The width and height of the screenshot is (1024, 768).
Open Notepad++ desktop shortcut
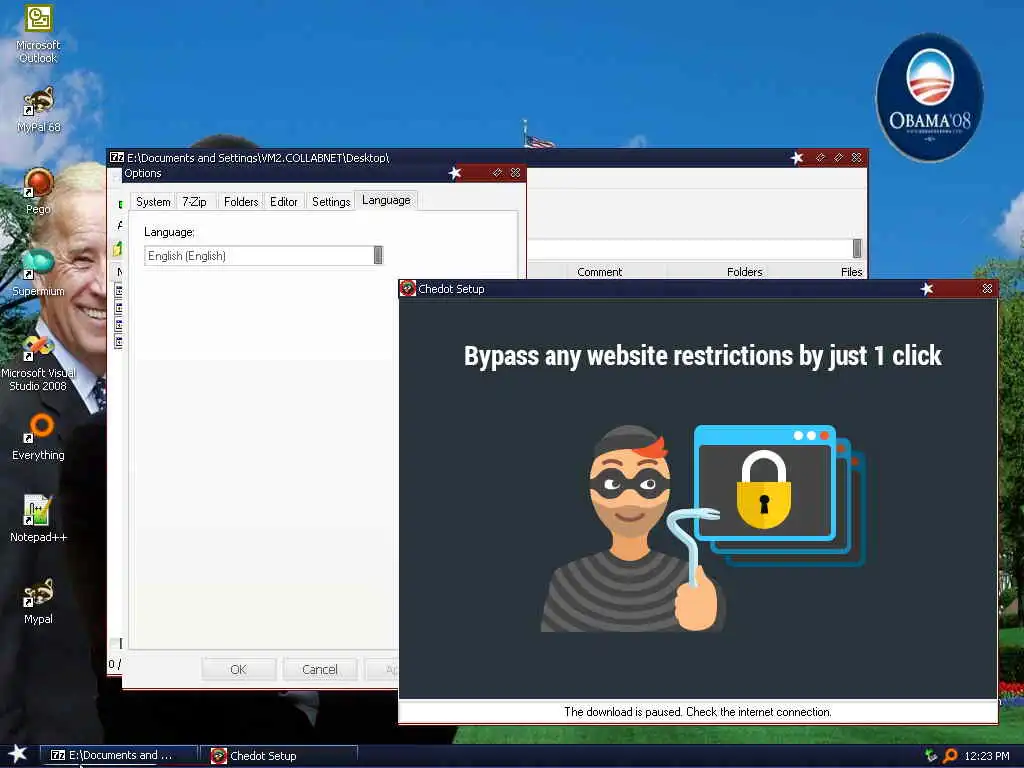pos(38,519)
